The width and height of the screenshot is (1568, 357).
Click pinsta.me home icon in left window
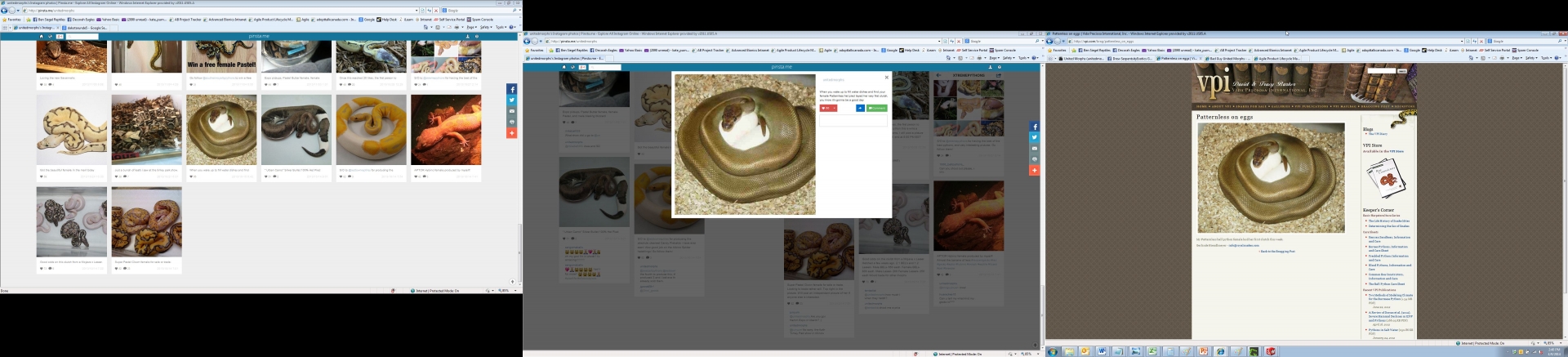click(41, 36)
